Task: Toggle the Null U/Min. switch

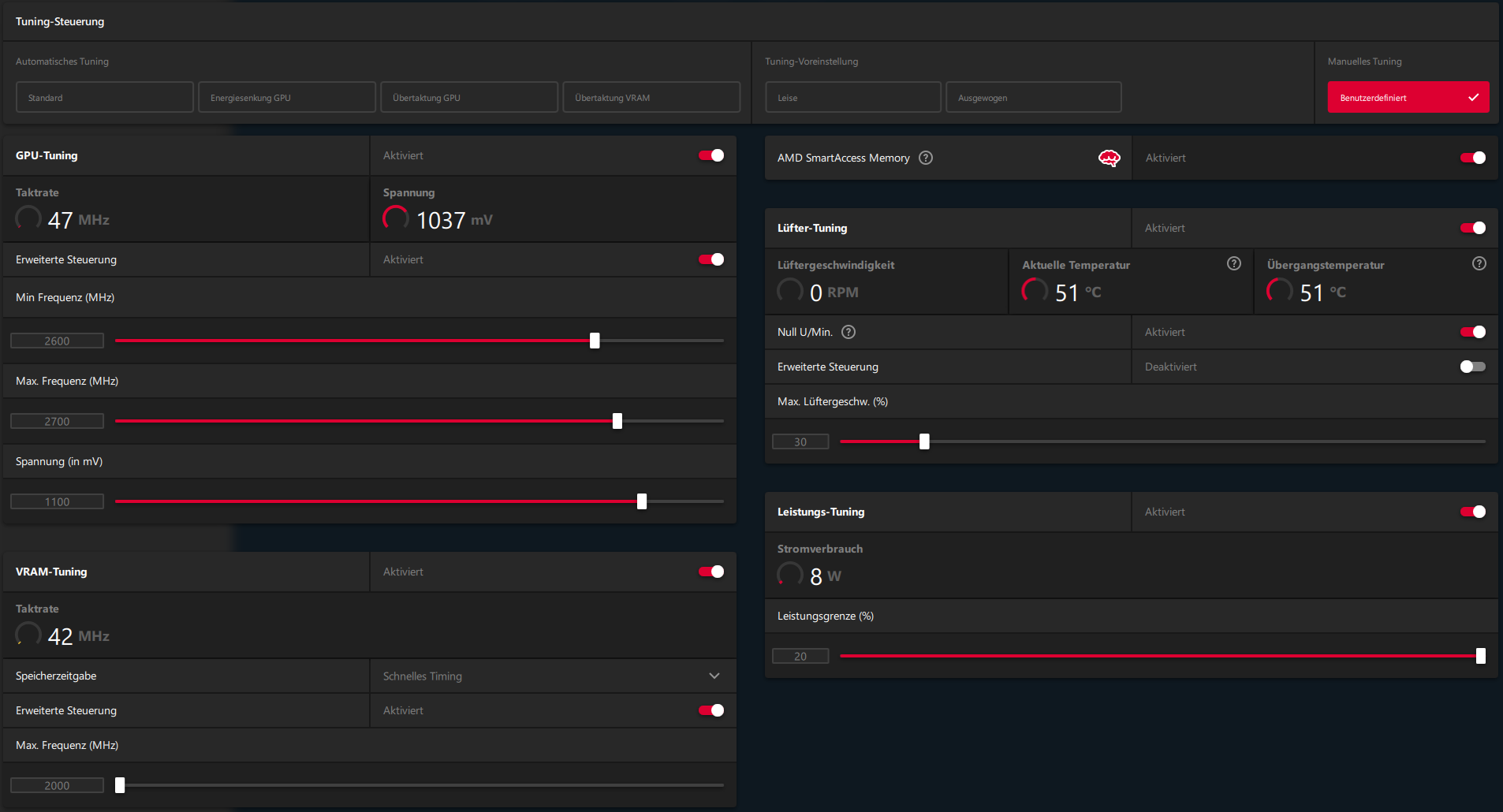Action: [x=1473, y=332]
